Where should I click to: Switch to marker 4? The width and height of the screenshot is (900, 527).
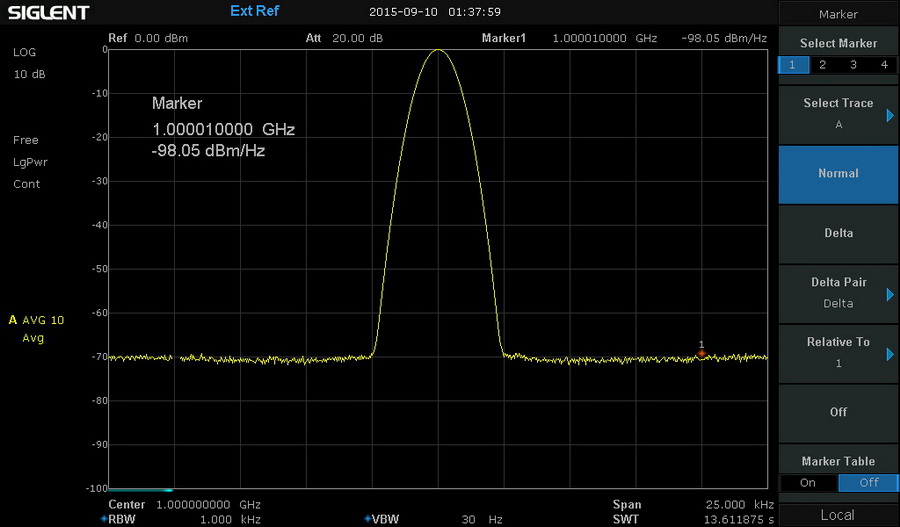tap(883, 64)
